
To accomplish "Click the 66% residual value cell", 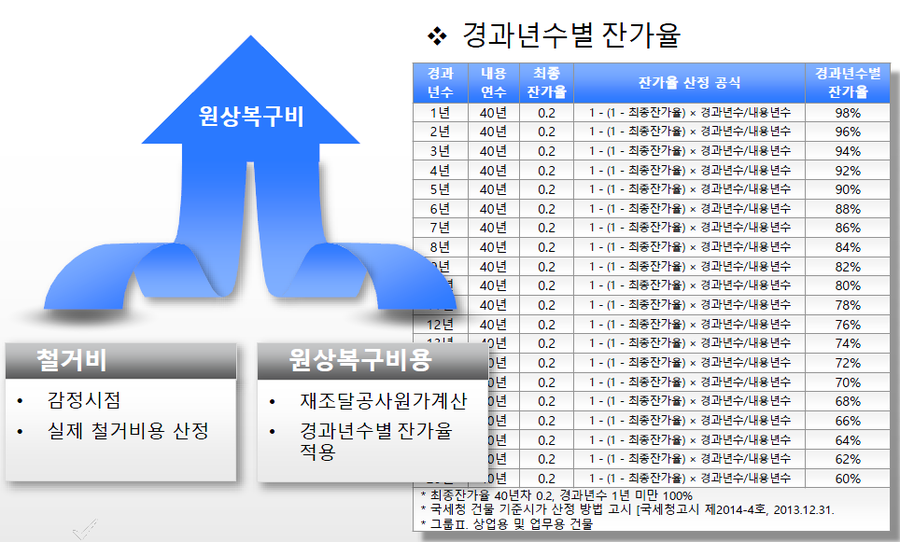I will point(848,421).
